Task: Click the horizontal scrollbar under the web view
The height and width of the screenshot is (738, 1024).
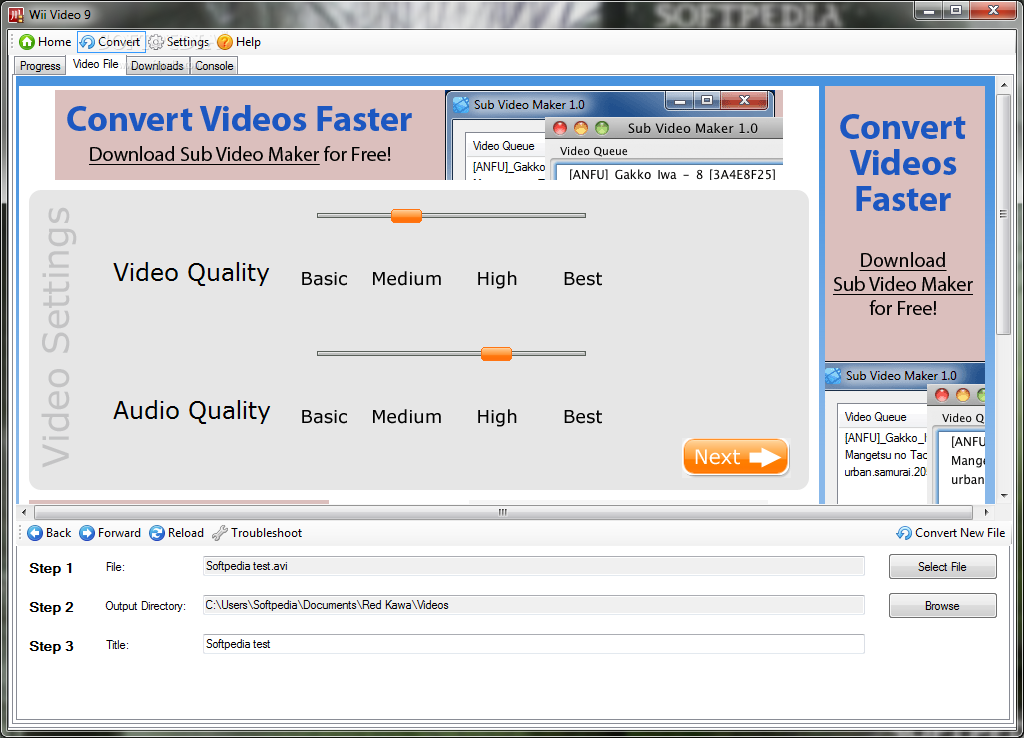Action: (x=504, y=512)
